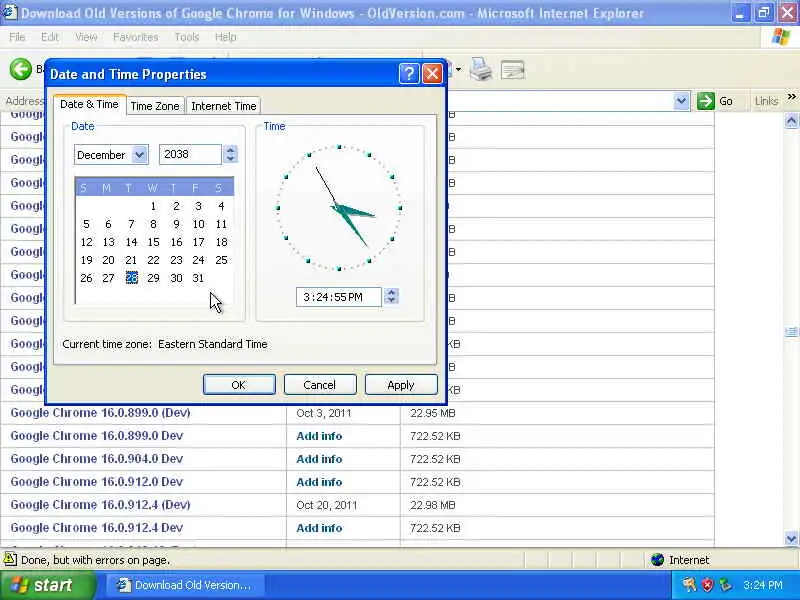Click Add info for Chrome 16.0.904.0 Dev
This screenshot has width=800, height=600.
tap(319, 459)
